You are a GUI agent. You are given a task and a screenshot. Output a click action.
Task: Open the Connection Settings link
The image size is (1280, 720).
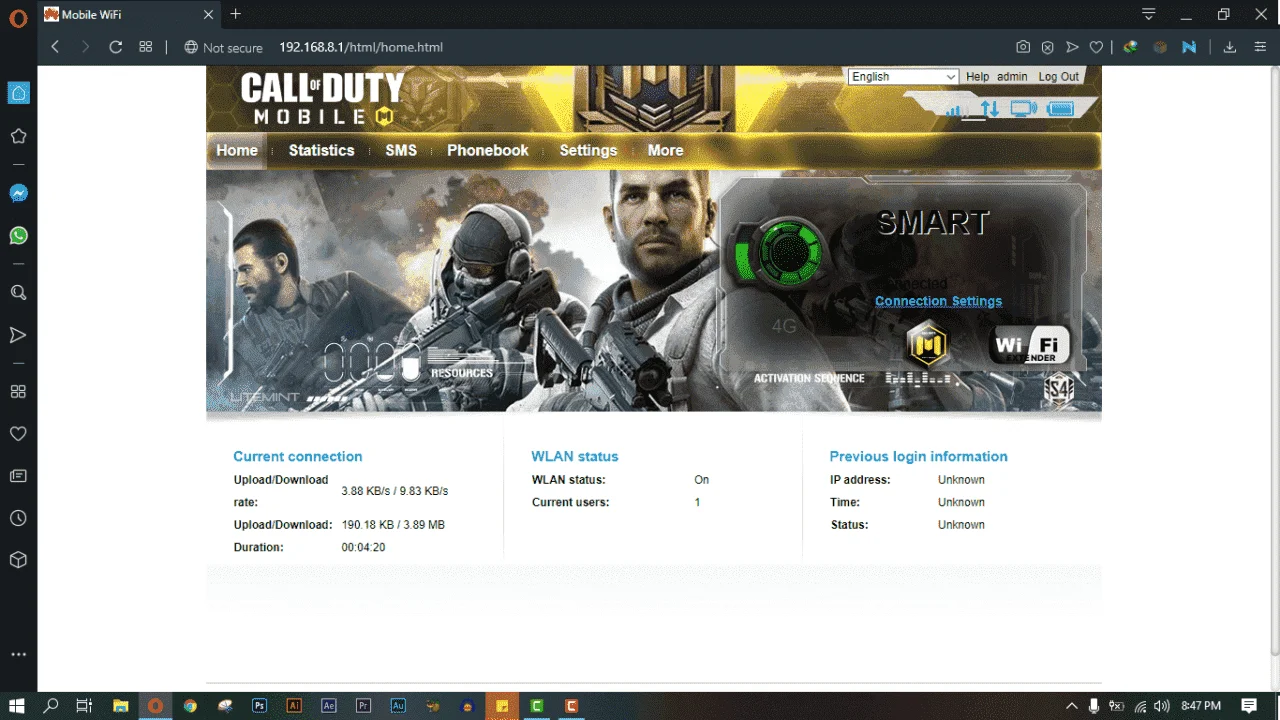point(938,301)
